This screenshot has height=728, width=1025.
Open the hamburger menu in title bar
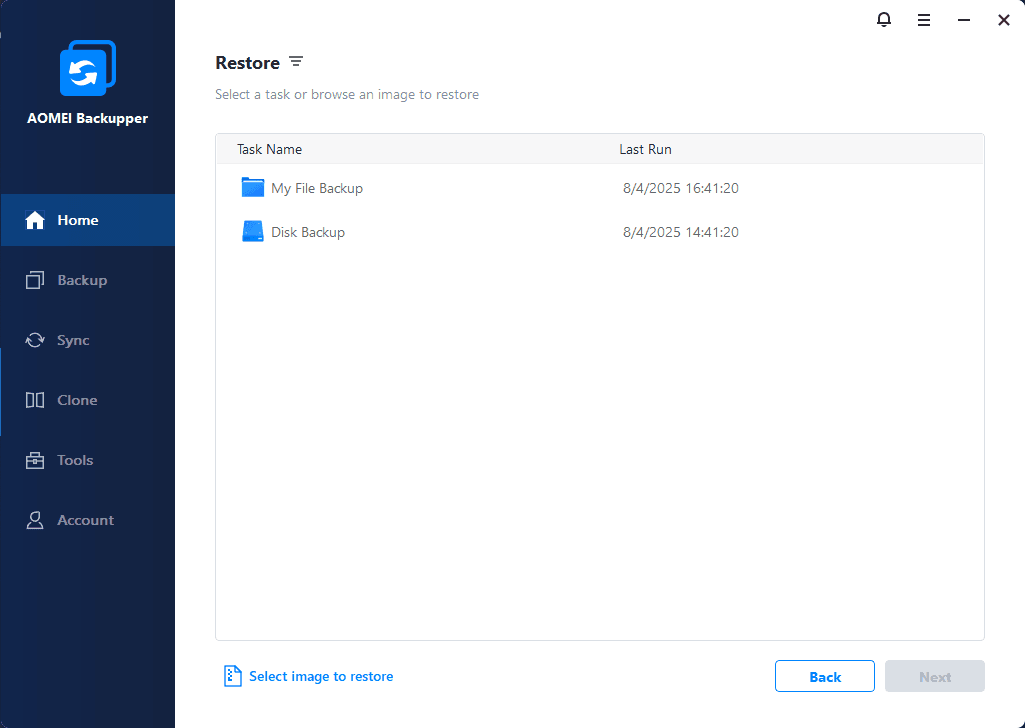coord(924,20)
